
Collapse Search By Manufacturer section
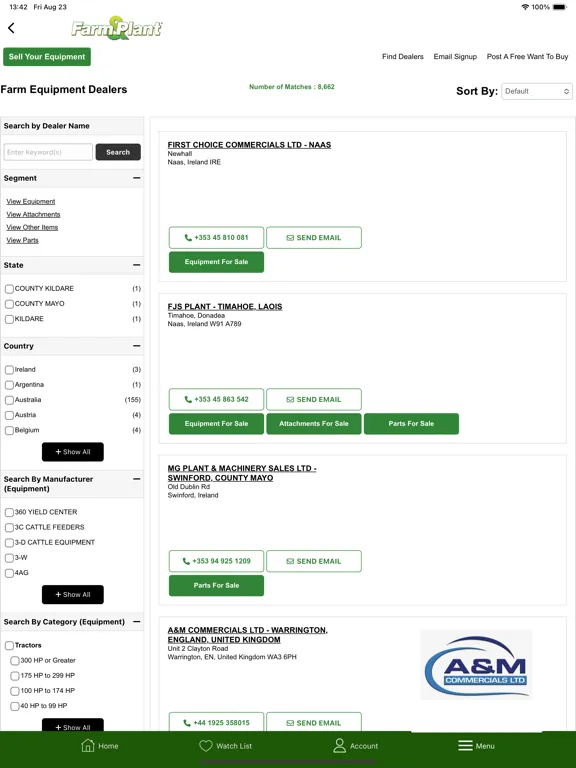click(137, 479)
